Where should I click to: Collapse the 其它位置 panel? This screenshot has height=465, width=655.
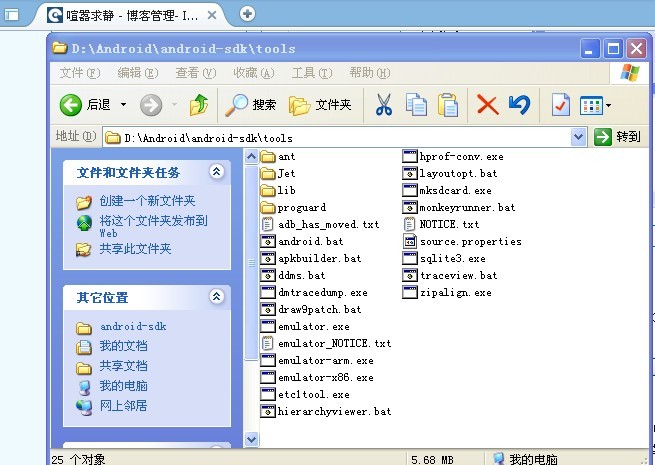[x=216, y=297]
